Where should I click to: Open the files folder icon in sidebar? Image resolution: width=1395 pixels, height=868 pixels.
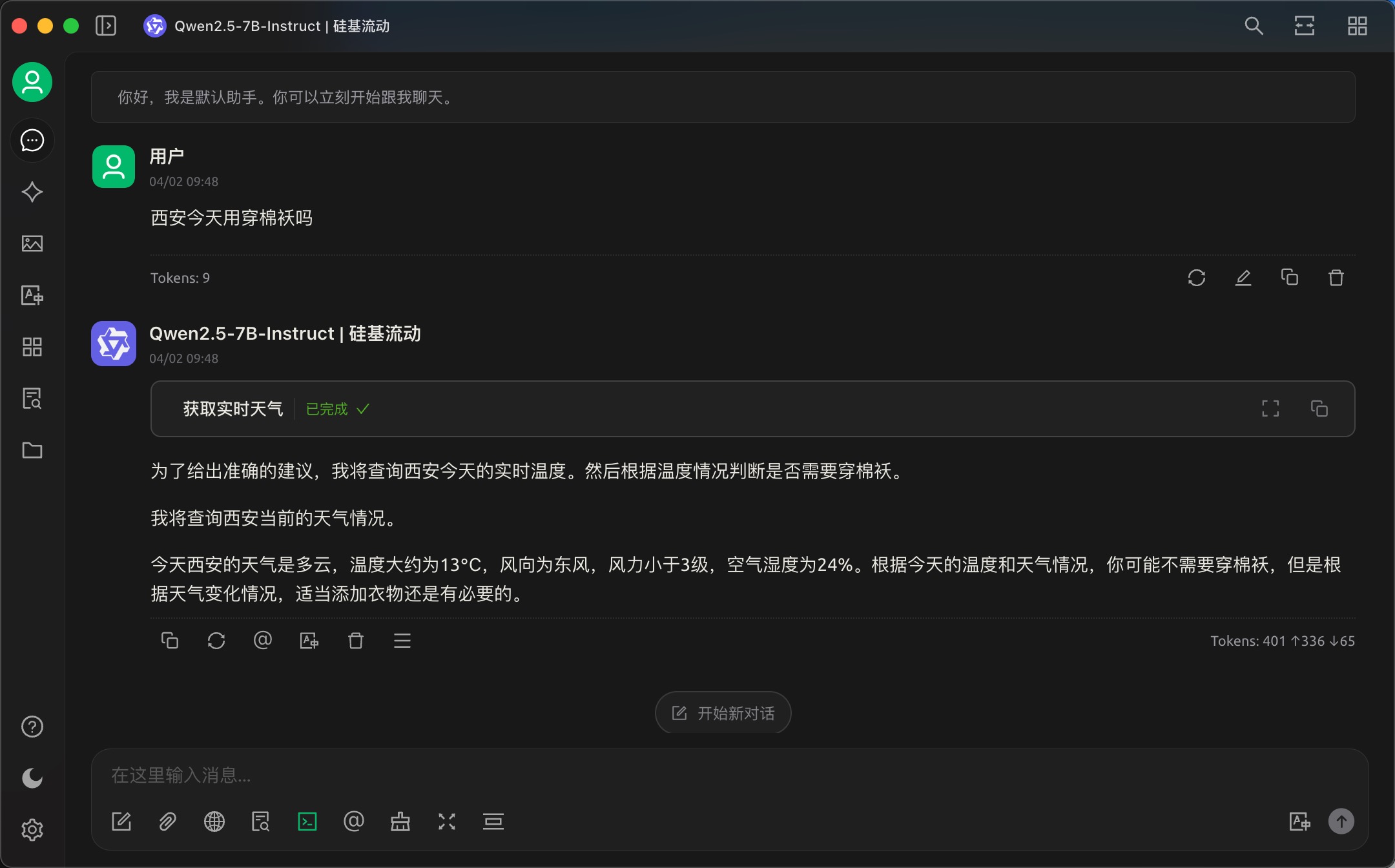pyautogui.click(x=32, y=450)
